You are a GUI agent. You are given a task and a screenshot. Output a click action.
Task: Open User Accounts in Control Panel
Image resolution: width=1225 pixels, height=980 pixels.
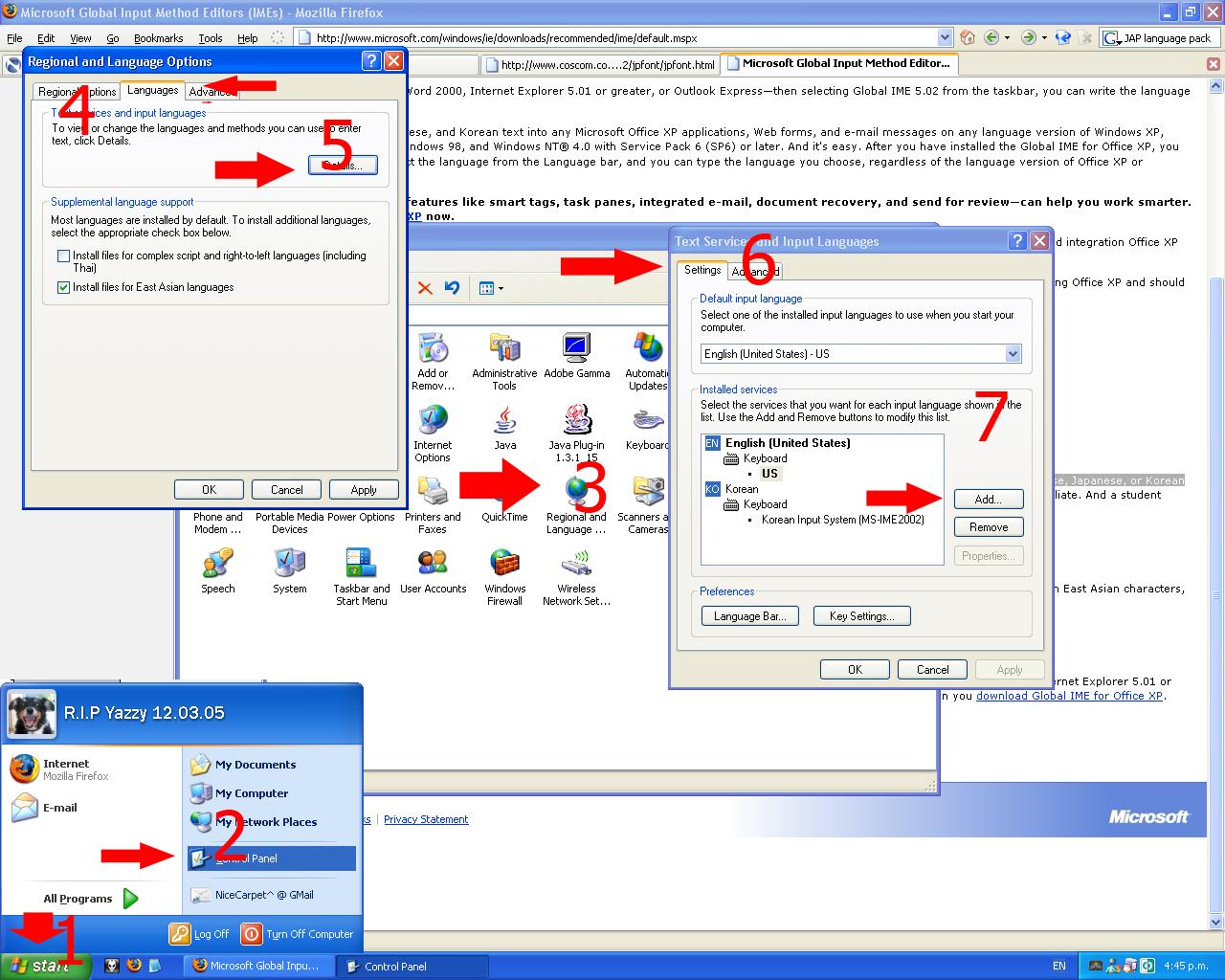433,571
